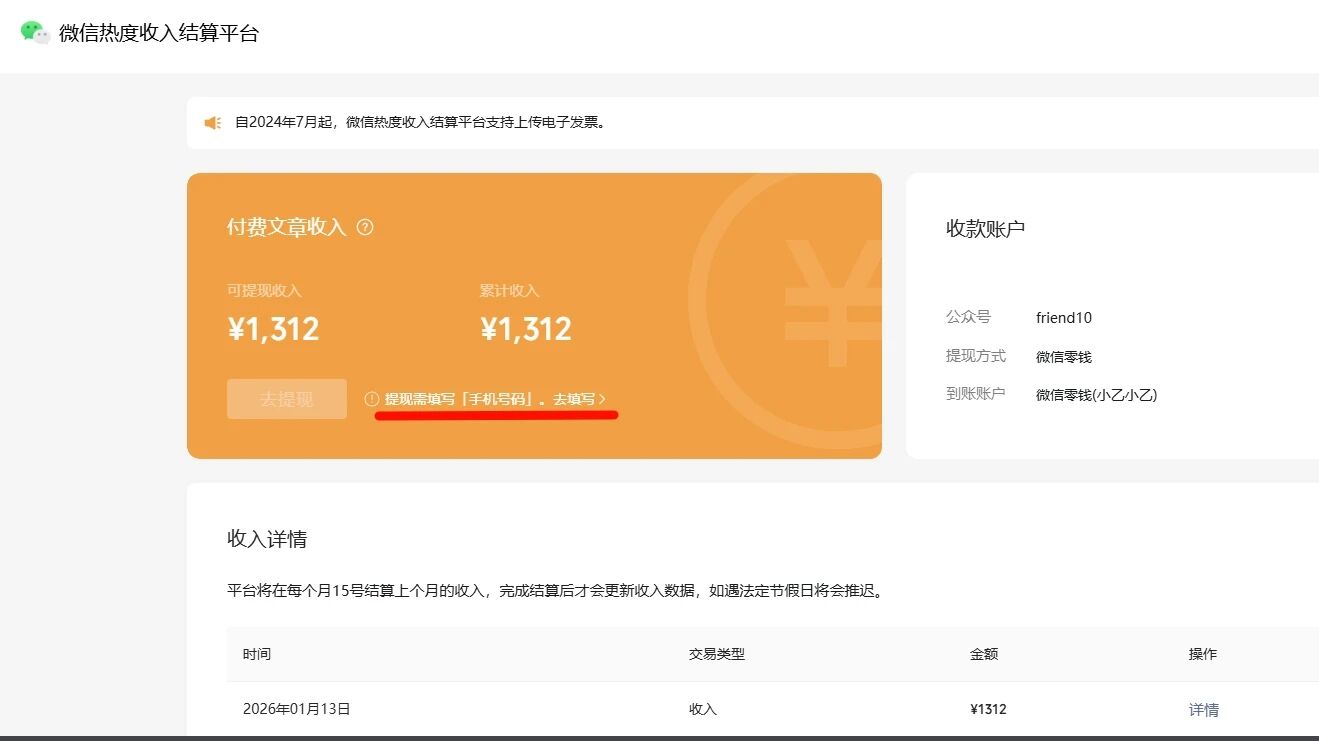This screenshot has height=741, width=1319.
Task: Open the help icon beside 付费文章收入
Action: pos(365,227)
